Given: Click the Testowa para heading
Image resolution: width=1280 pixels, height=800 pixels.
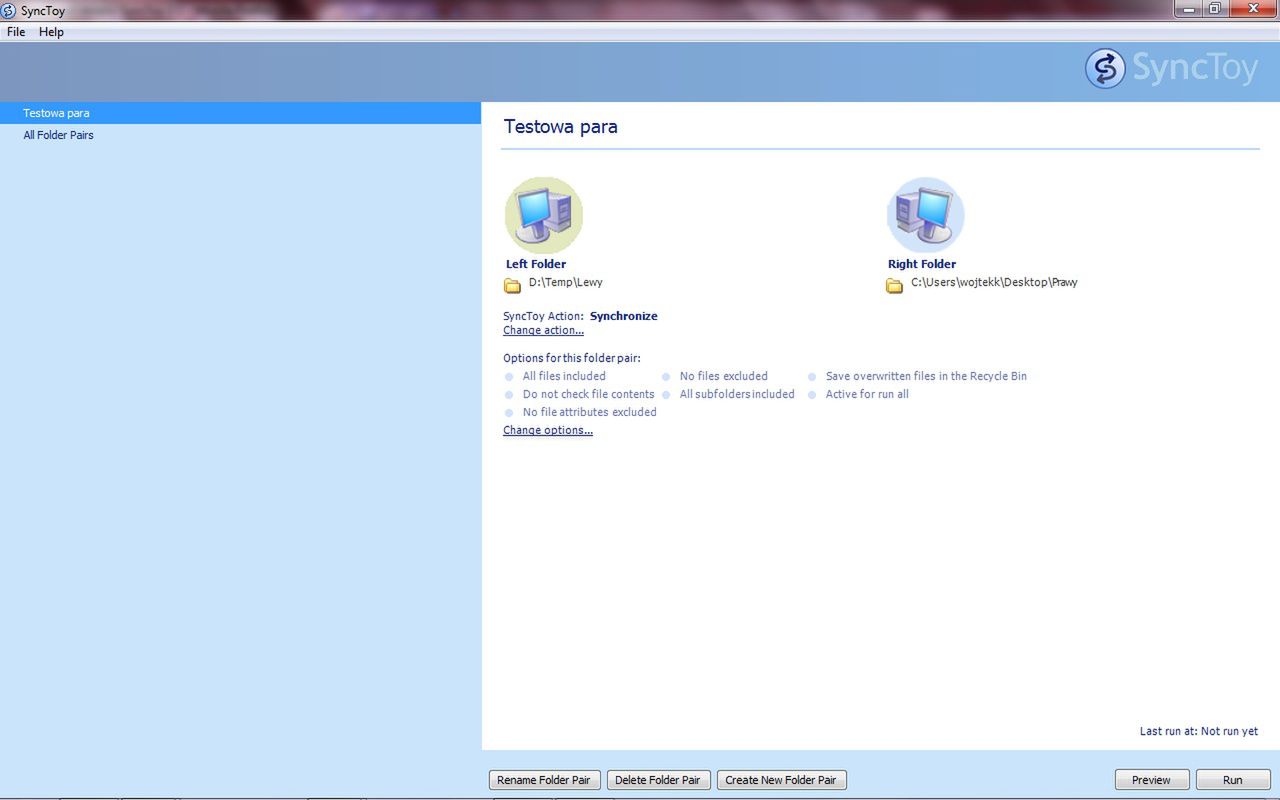Looking at the screenshot, I should tap(561, 127).
